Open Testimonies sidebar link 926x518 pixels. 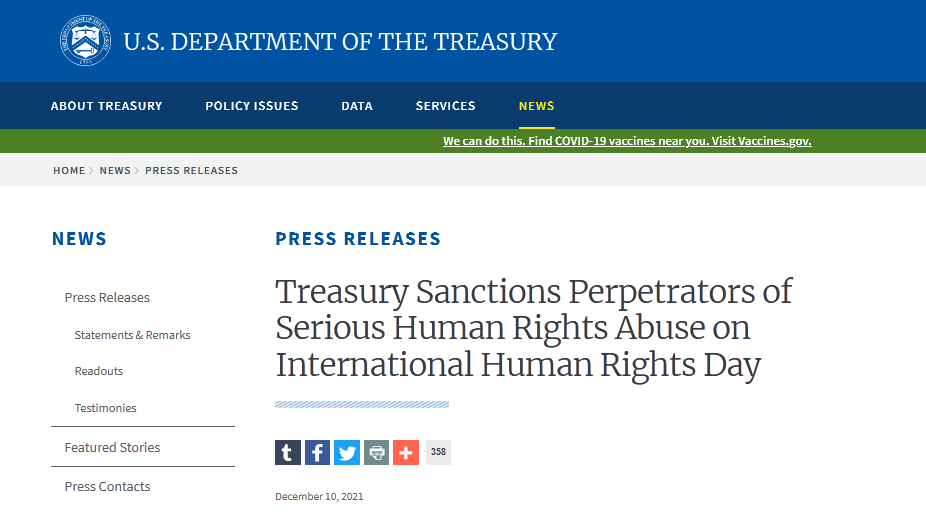click(x=105, y=408)
